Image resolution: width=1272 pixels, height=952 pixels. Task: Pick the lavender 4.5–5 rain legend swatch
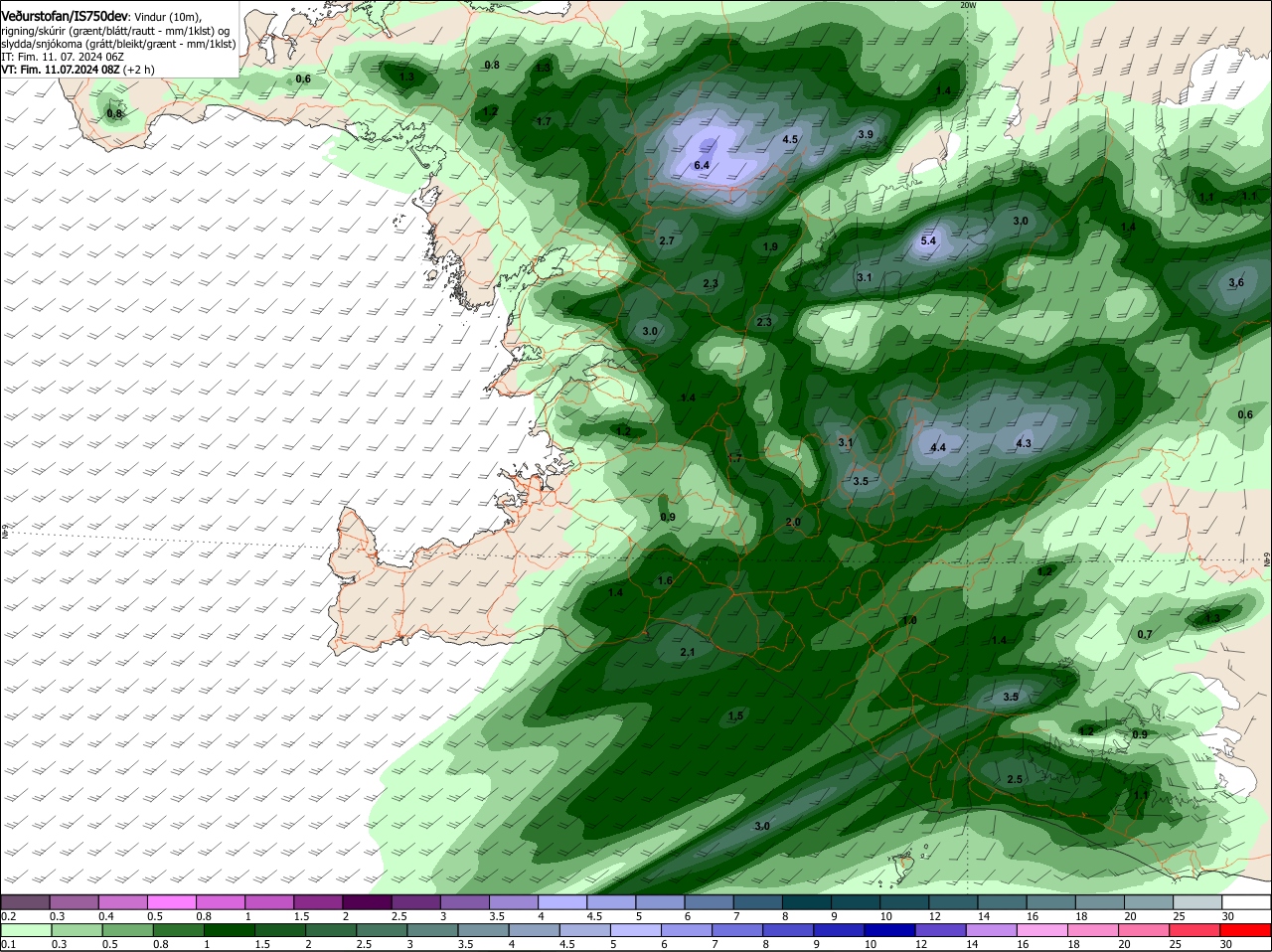(x=586, y=929)
